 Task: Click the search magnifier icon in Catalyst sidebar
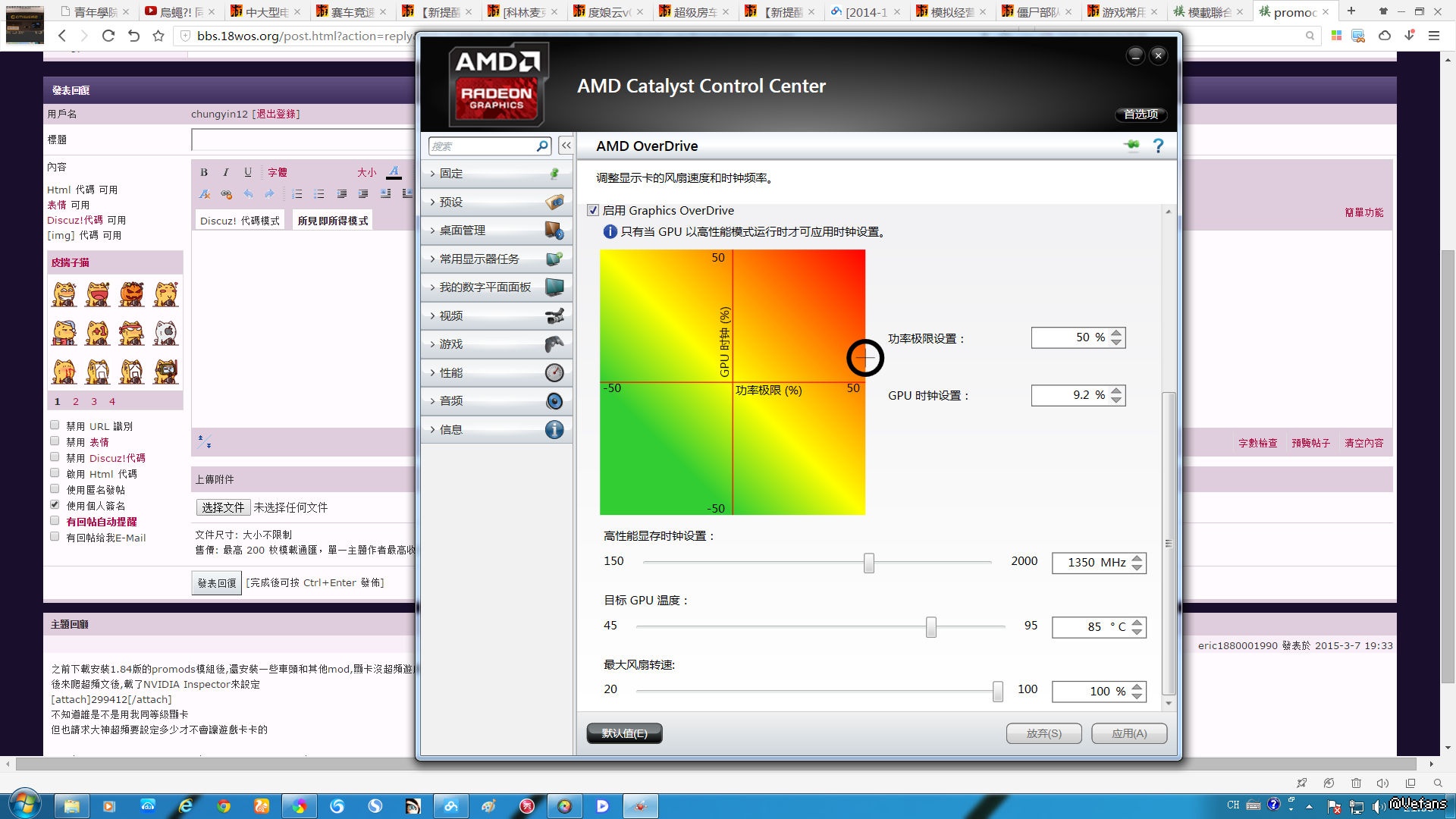542,146
